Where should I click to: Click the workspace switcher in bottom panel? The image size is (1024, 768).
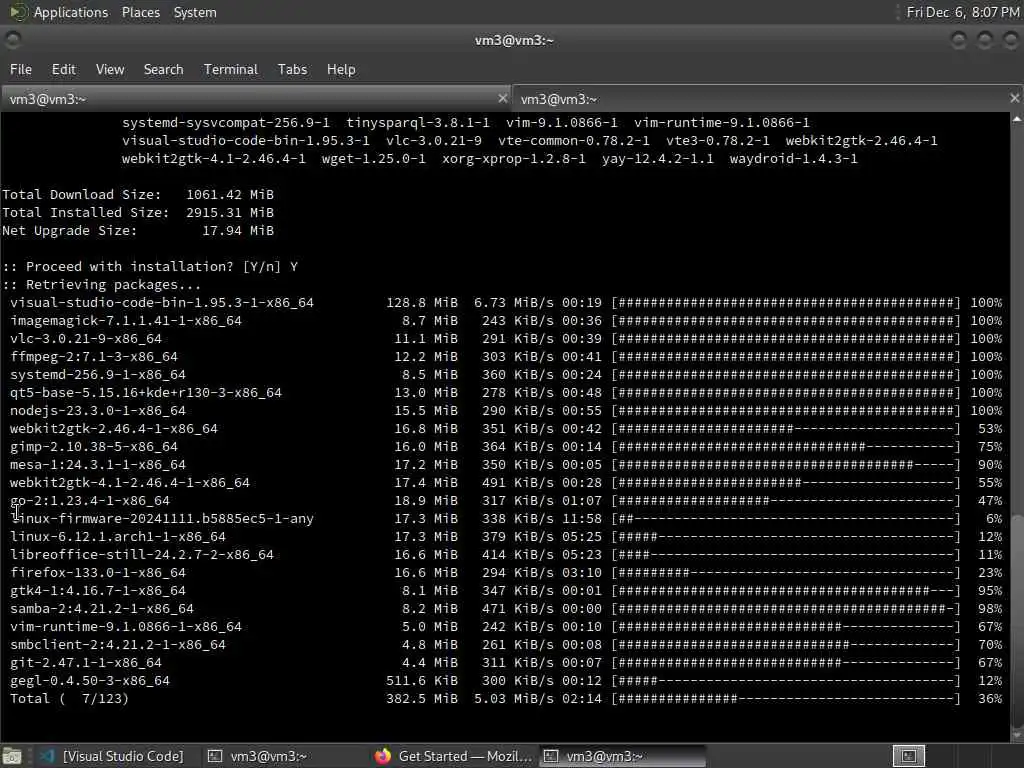[908, 756]
